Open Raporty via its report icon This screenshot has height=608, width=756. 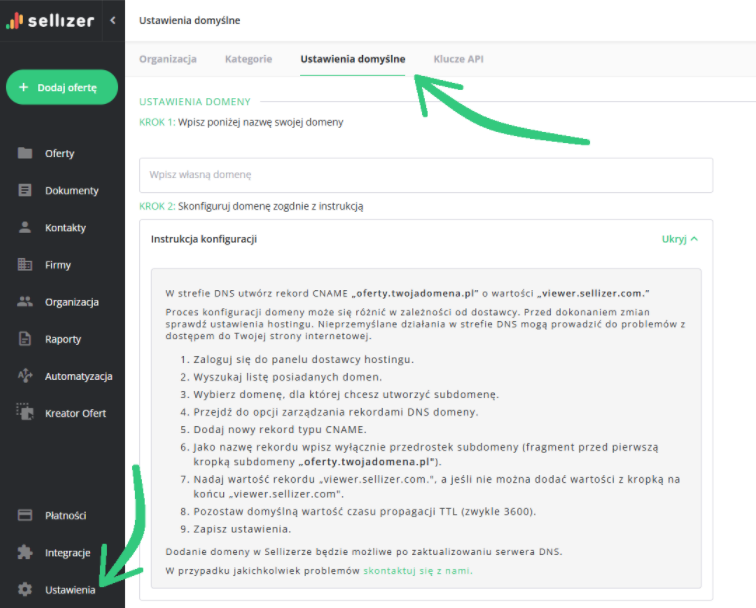click(x=25, y=339)
